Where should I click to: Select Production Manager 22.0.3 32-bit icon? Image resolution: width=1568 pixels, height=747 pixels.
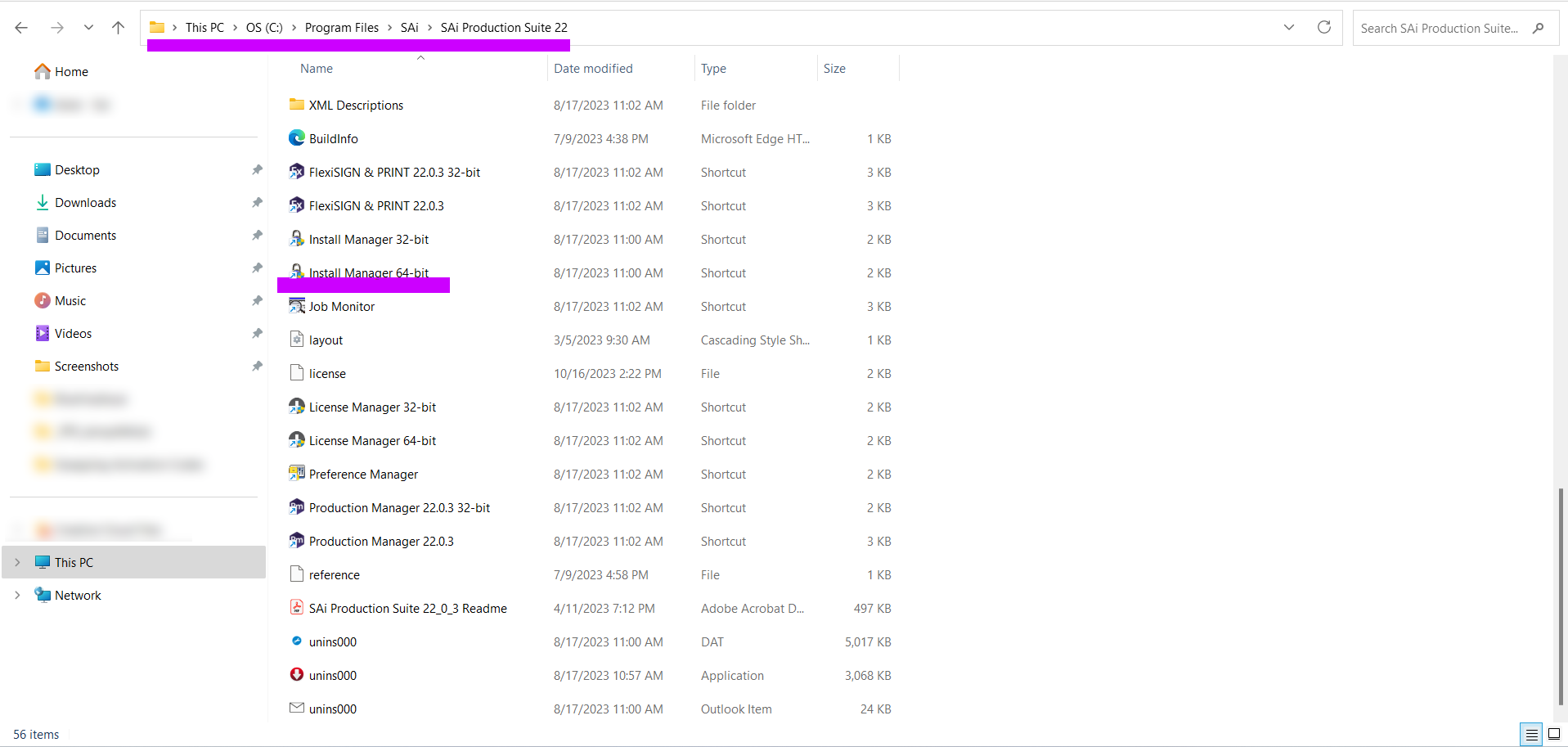point(297,507)
